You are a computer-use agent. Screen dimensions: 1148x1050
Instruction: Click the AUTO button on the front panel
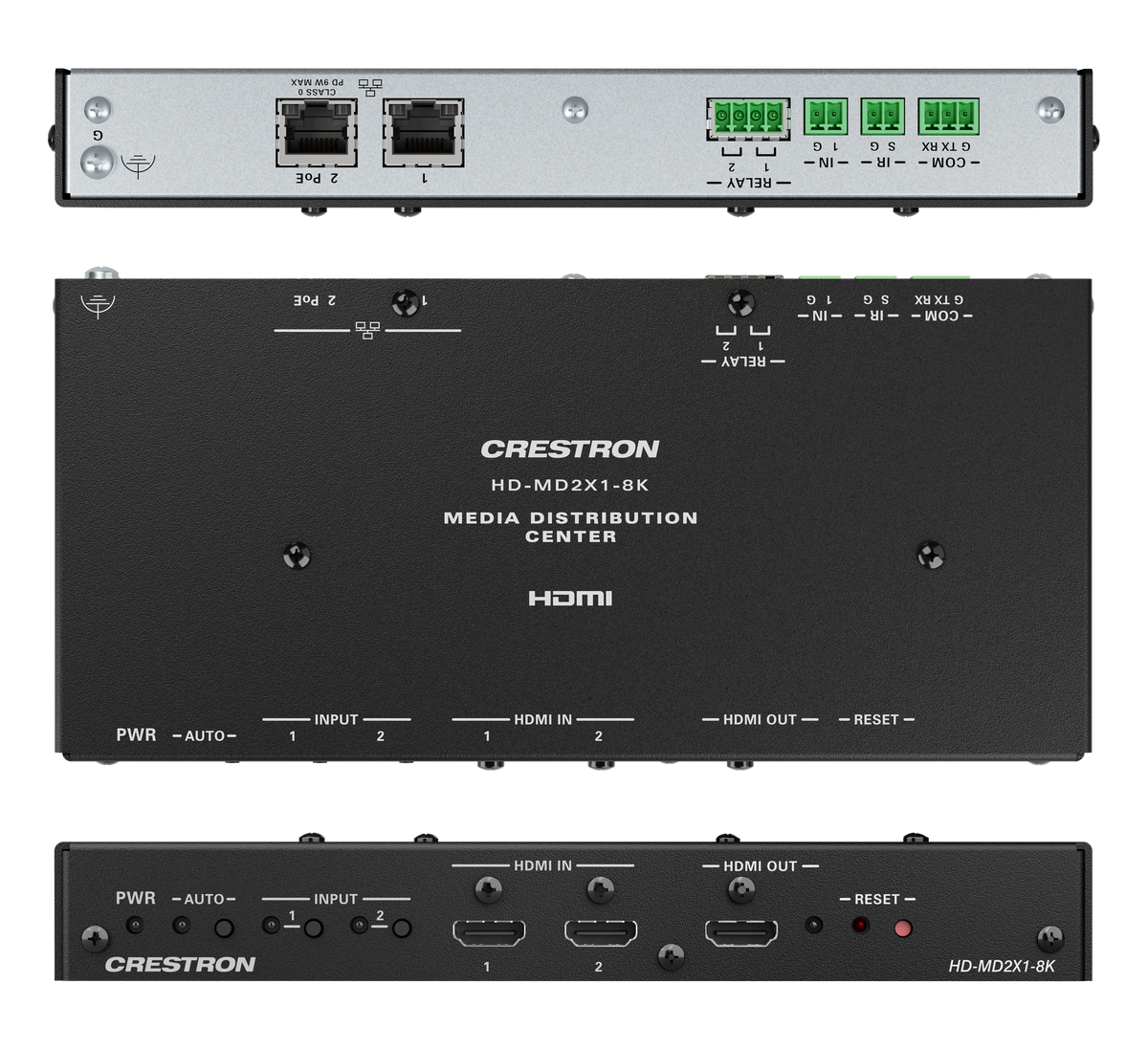tap(224, 928)
